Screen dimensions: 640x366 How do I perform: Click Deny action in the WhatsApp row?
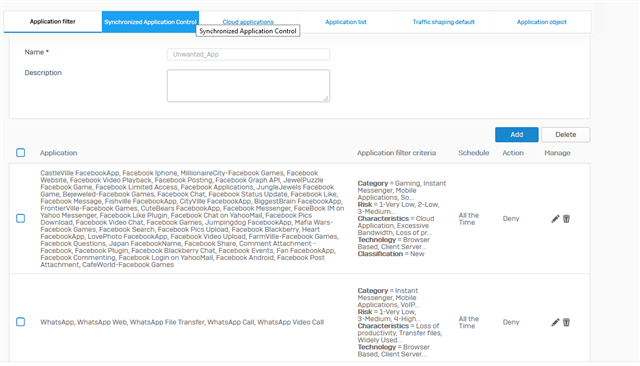pyautogui.click(x=511, y=322)
